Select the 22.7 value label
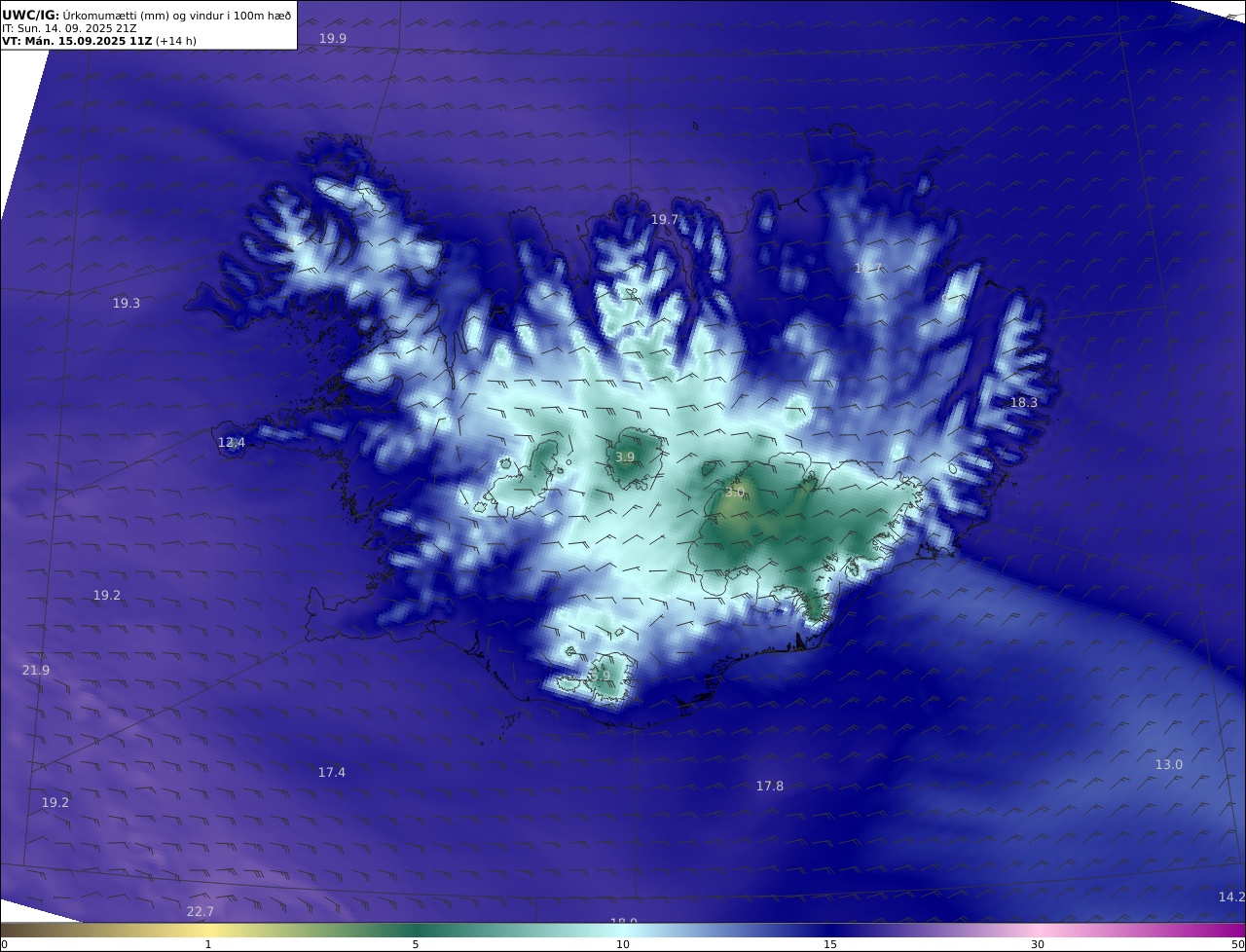The image size is (1246, 952). tap(201, 911)
